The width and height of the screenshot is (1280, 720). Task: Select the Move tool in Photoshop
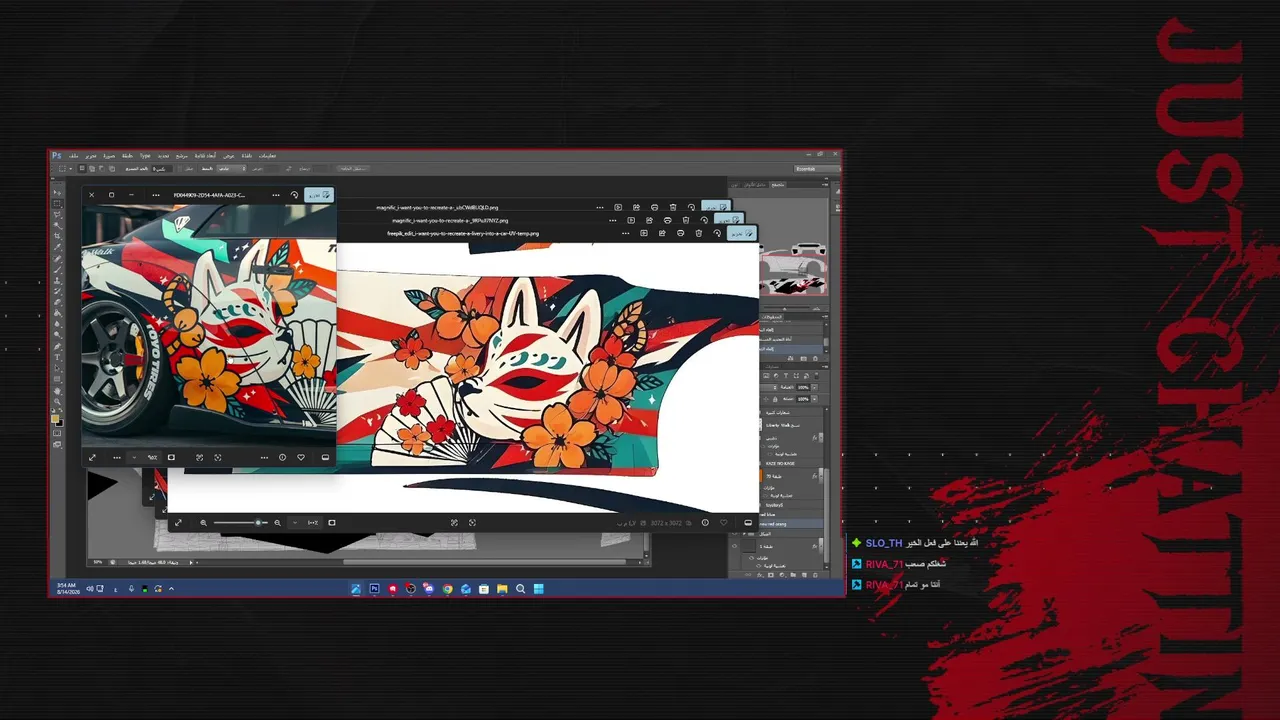(57, 193)
